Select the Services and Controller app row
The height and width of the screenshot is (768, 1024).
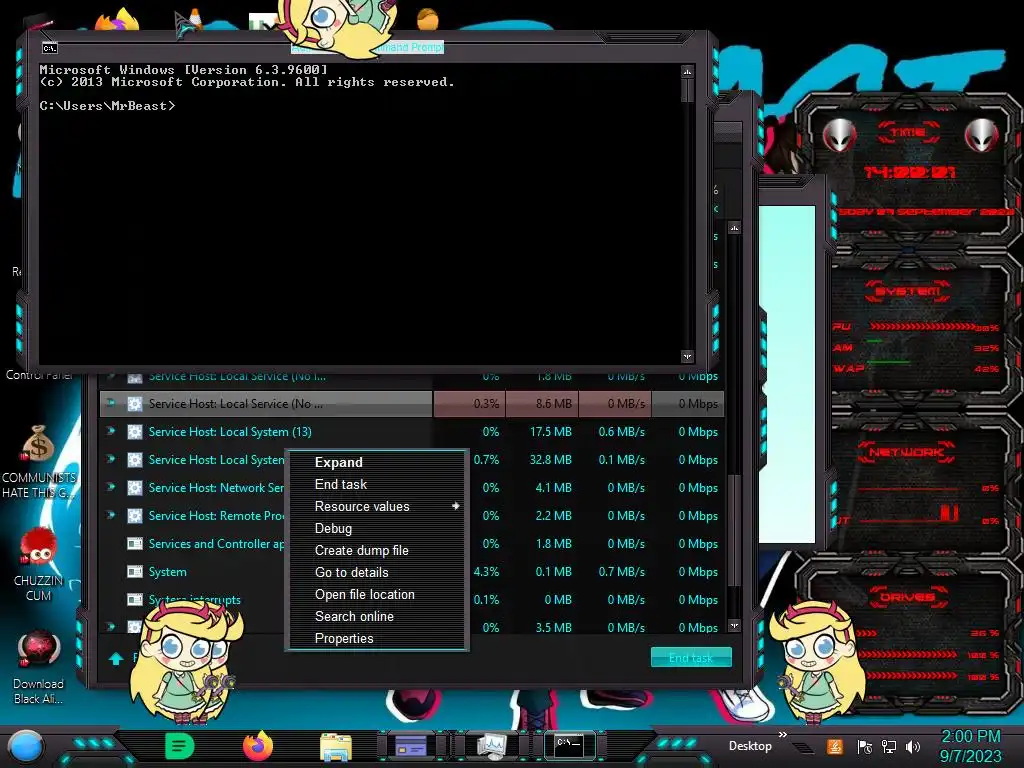(411, 543)
